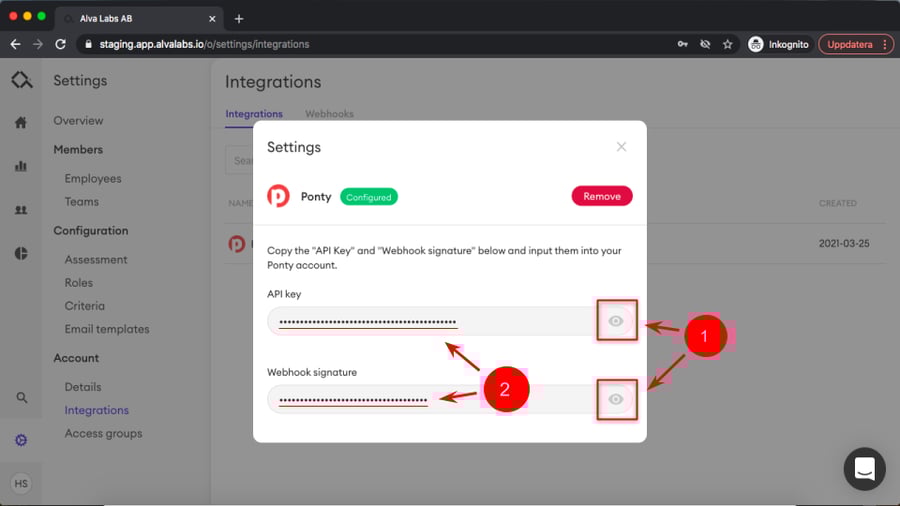Screen dimensions: 900x506
Task: Open the chat support bubble
Action: (864, 469)
